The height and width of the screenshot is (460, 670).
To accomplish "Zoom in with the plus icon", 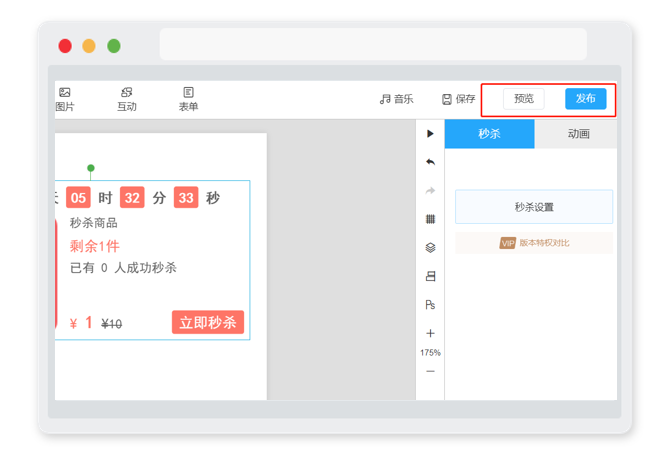I will pyautogui.click(x=430, y=333).
